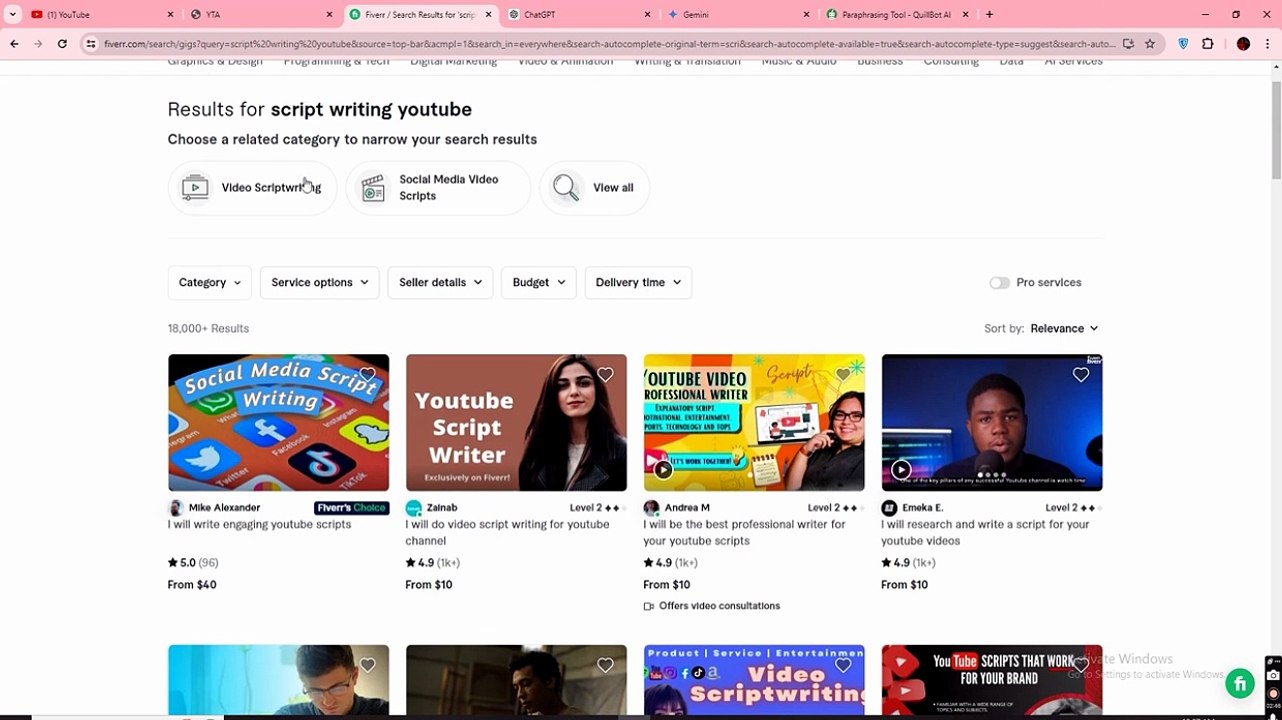Open the tab search dropdown arrow
This screenshot has width=1282, height=720.
pos(13,14)
